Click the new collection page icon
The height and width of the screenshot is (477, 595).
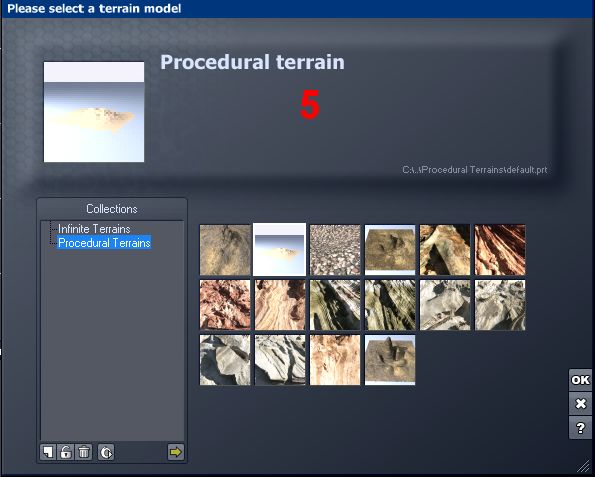pyautogui.click(x=48, y=452)
